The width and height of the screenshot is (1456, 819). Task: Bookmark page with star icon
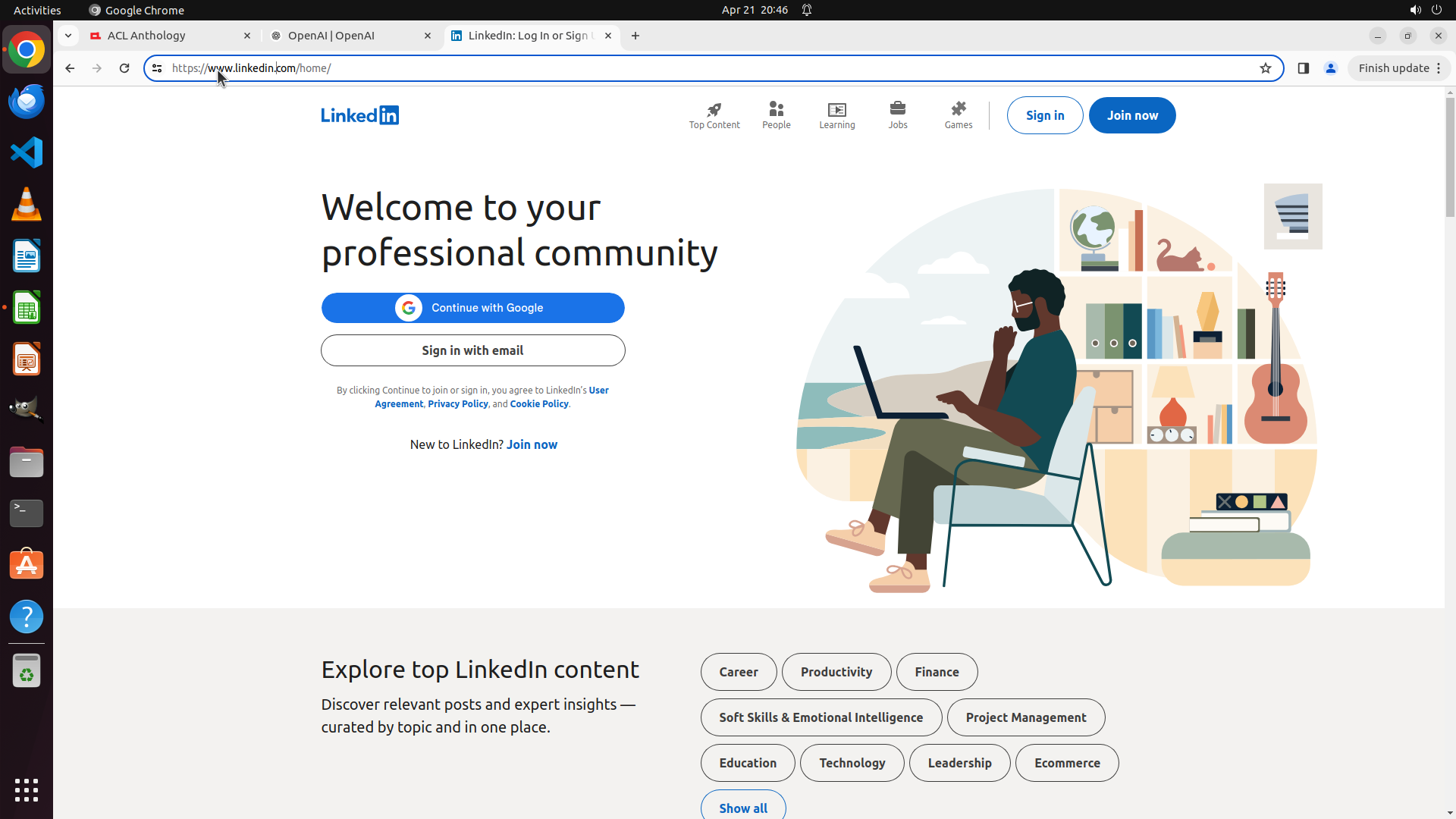point(1265,68)
